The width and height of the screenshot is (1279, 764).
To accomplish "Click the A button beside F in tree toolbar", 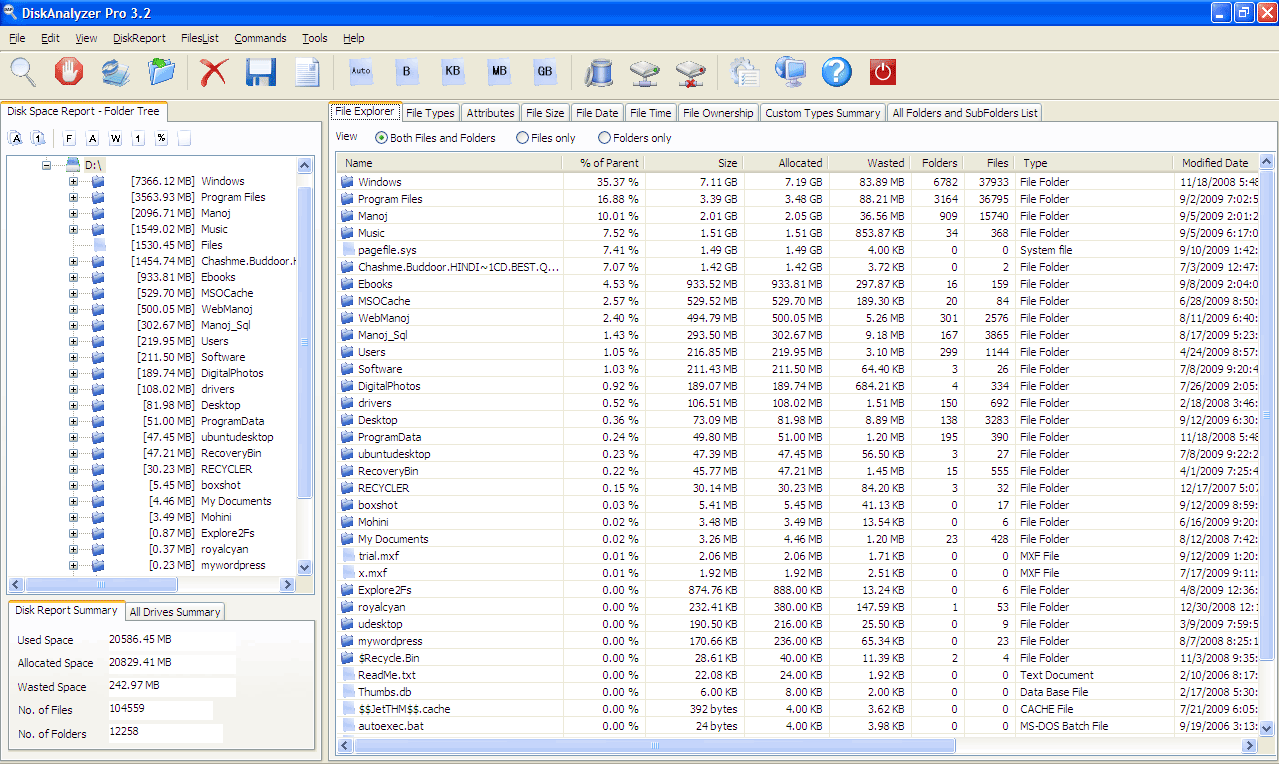I will tap(92, 138).
